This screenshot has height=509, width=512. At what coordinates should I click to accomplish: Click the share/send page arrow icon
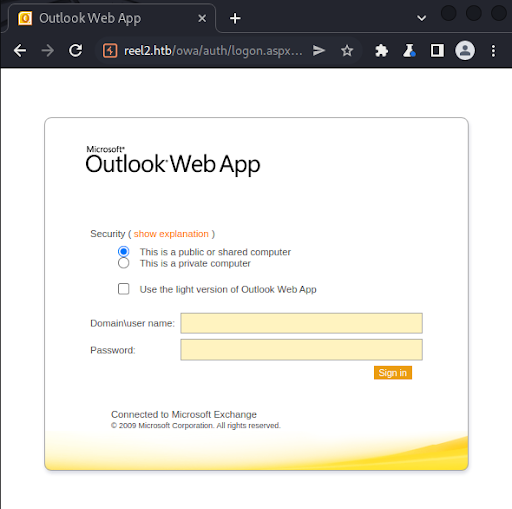click(319, 51)
